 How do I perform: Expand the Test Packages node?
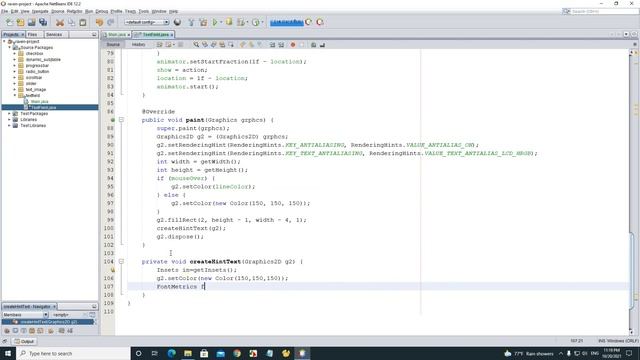click(x=10, y=113)
